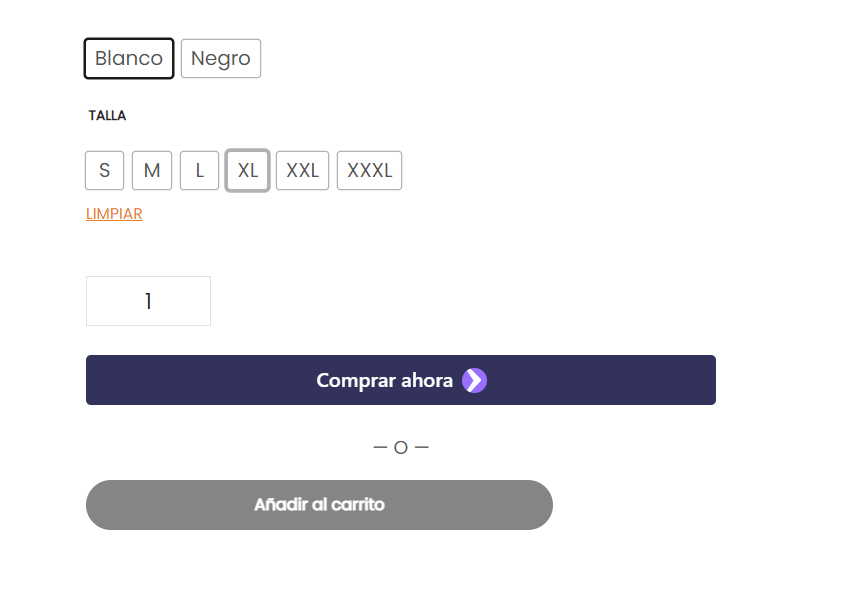Choose size S

click(x=104, y=170)
